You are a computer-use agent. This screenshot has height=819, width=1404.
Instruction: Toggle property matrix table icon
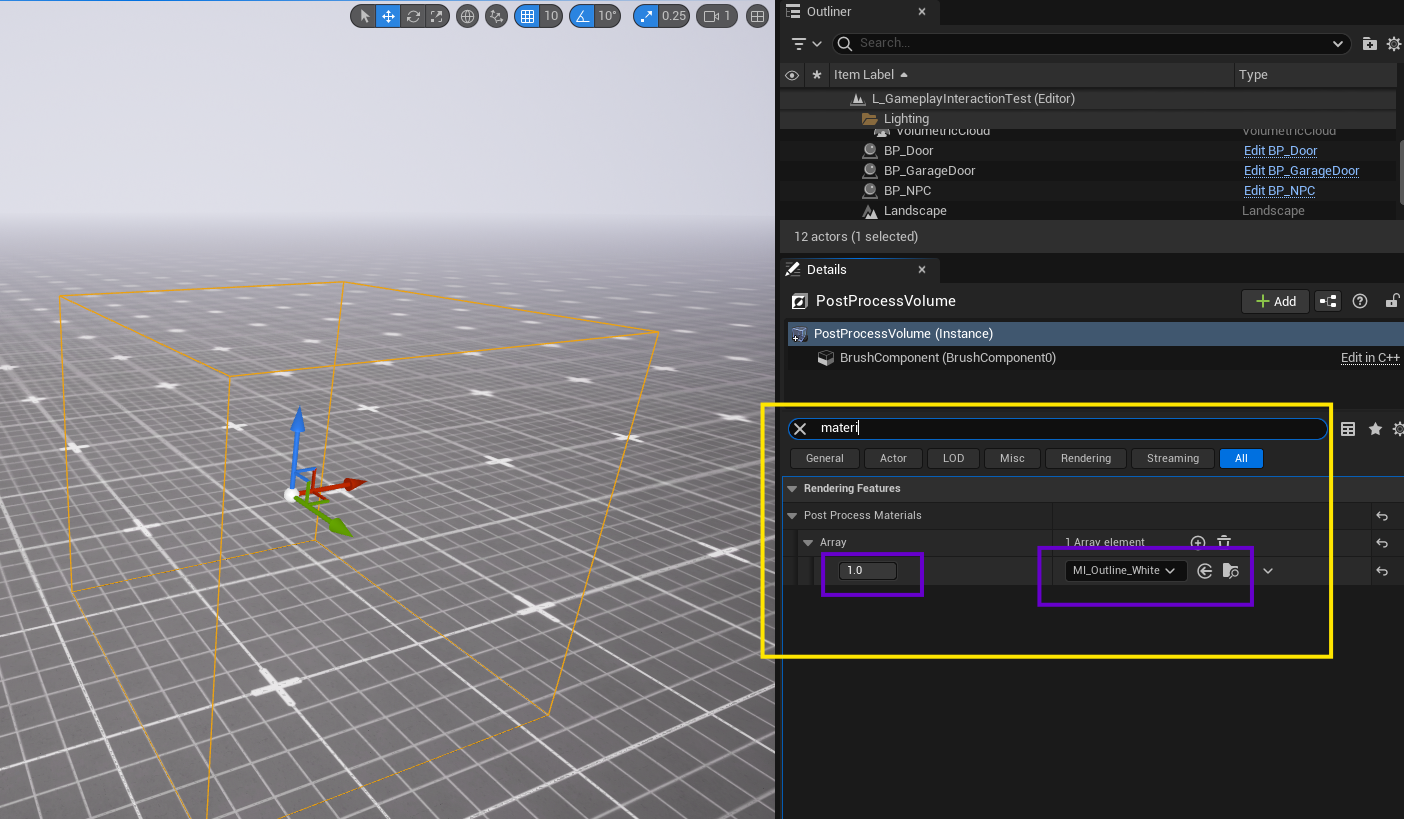[x=1348, y=429]
